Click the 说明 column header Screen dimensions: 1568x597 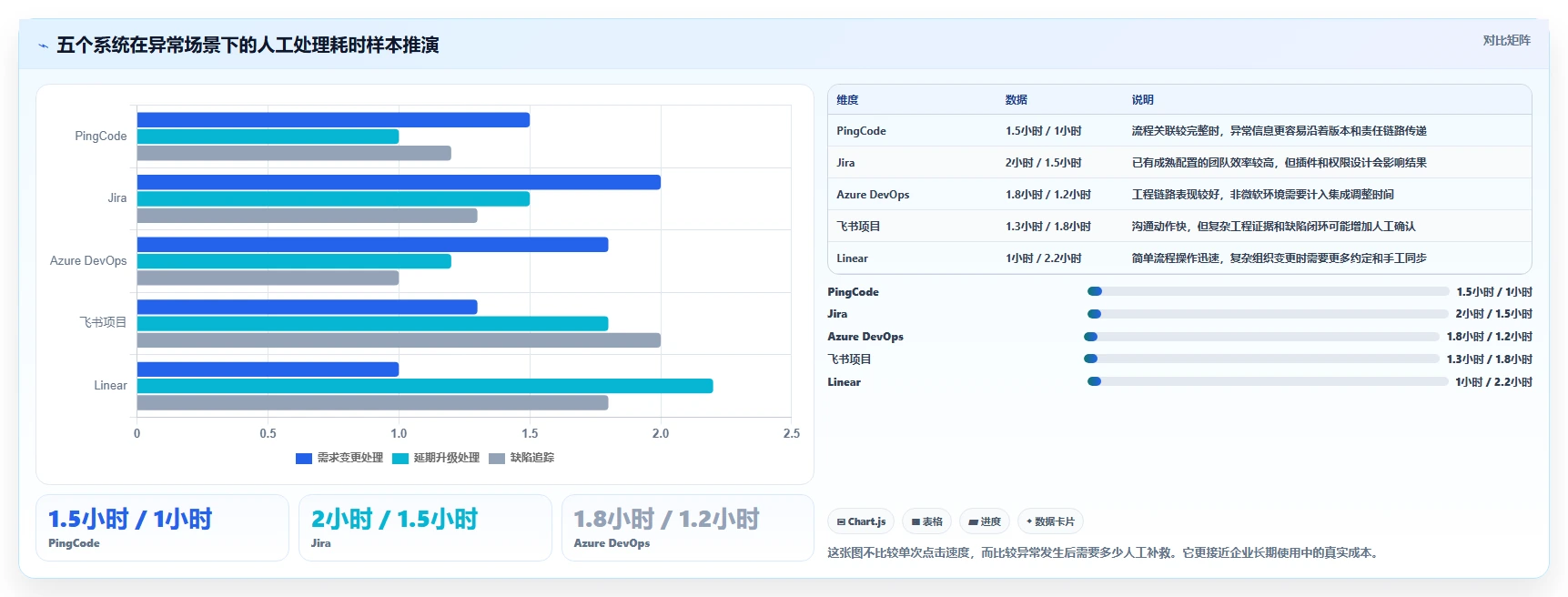click(1143, 100)
